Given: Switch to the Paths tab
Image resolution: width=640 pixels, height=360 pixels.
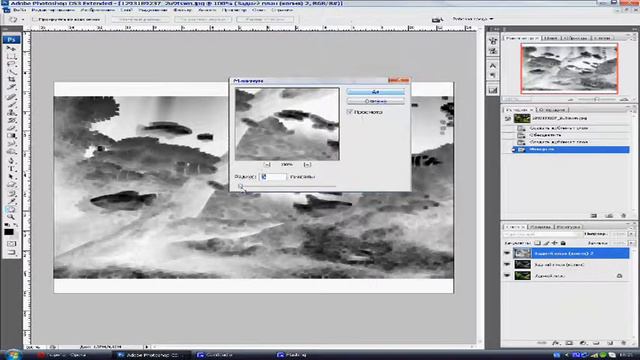Looking at the screenshot, I should click(x=568, y=227).
